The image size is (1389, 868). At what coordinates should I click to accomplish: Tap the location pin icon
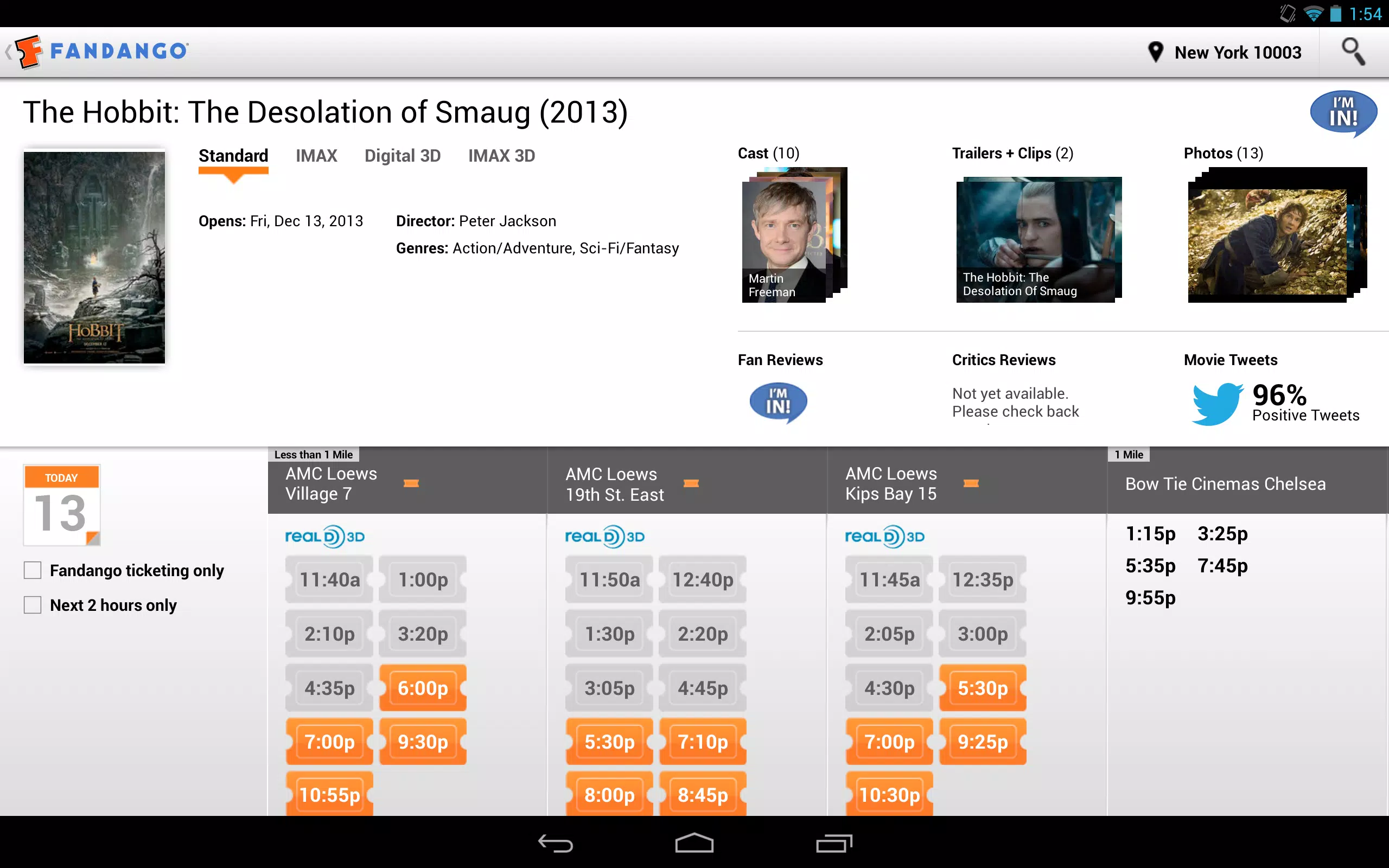tap(1155, 52)
